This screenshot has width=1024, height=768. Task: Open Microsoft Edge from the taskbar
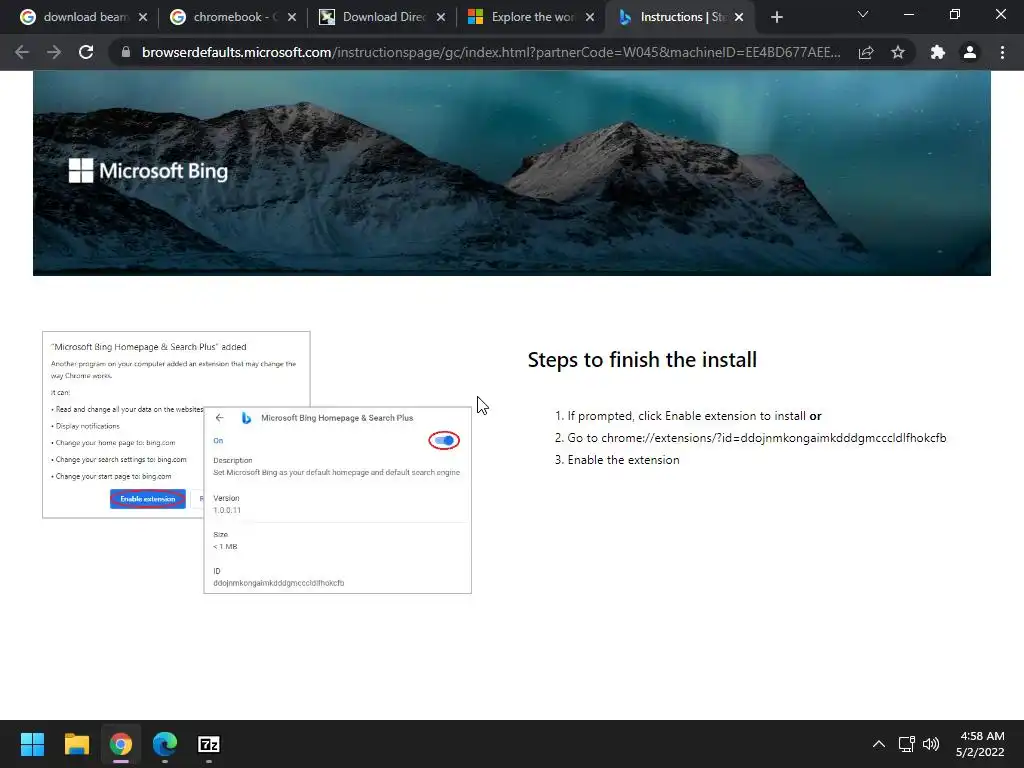(165, 744)
